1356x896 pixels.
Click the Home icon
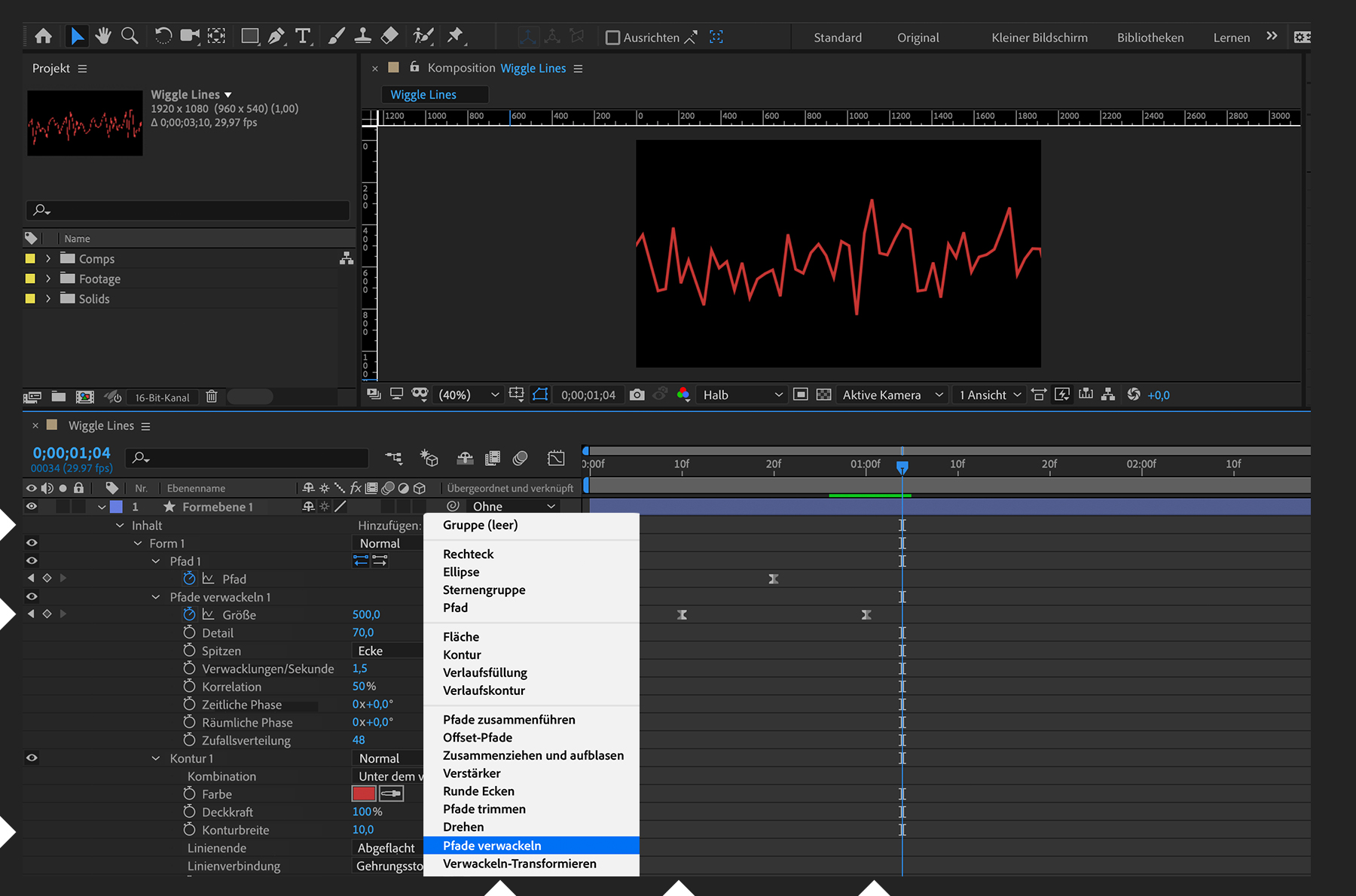(44, 36)
